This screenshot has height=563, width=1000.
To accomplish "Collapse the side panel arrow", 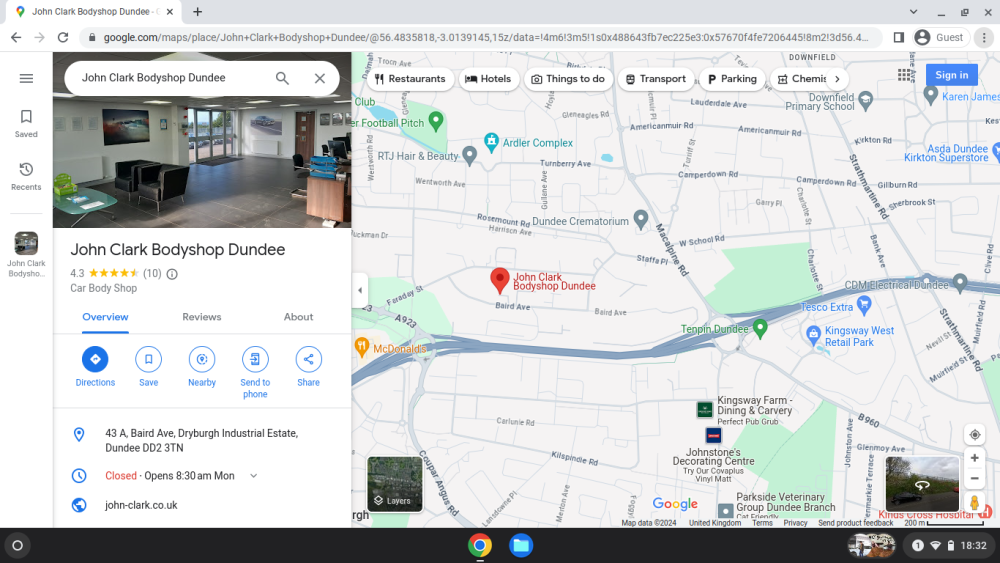I will tap(360, 290).
